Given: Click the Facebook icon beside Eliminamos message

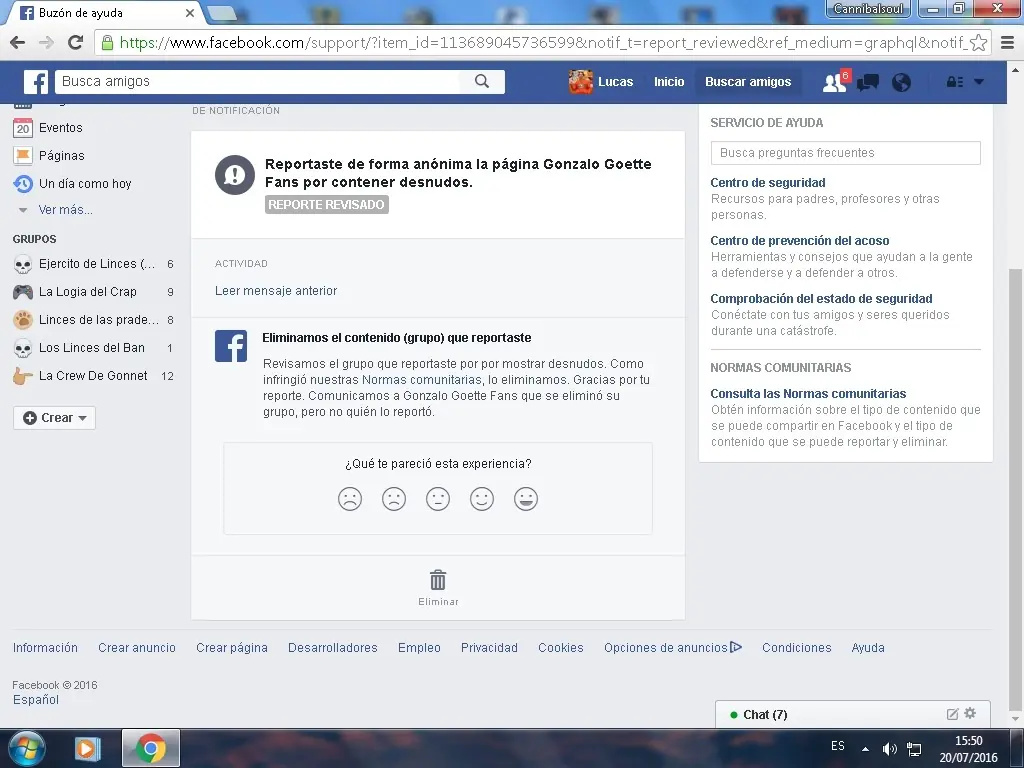Looking at the screenshot, I should [x=231, y=346].
